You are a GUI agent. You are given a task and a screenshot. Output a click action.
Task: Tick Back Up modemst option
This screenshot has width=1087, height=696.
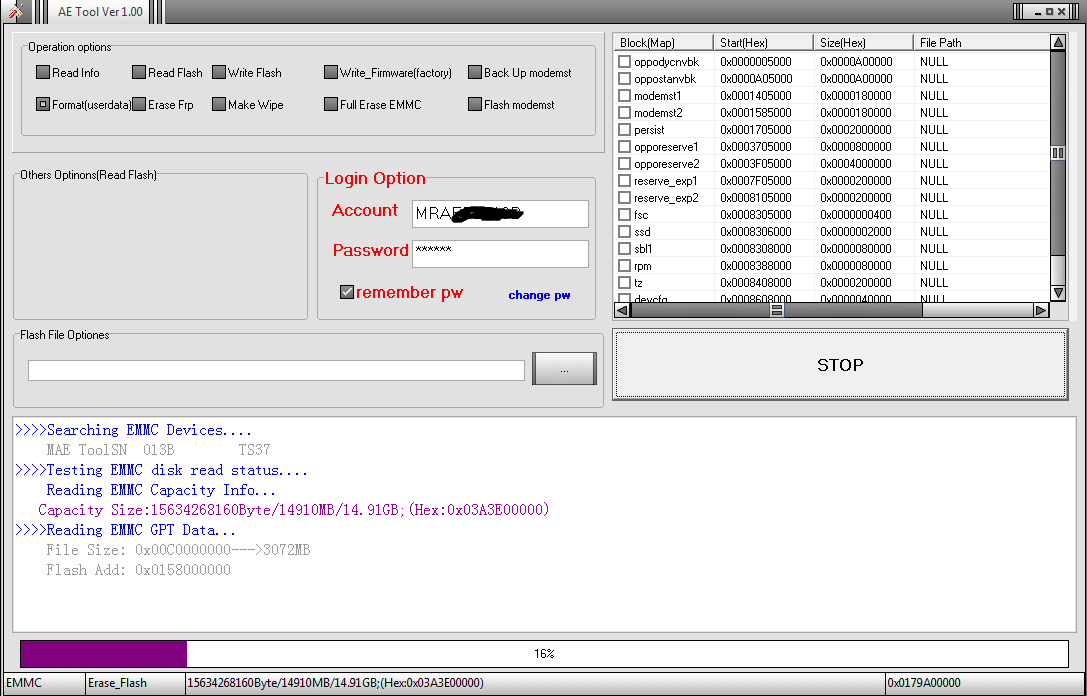[475, 72]
